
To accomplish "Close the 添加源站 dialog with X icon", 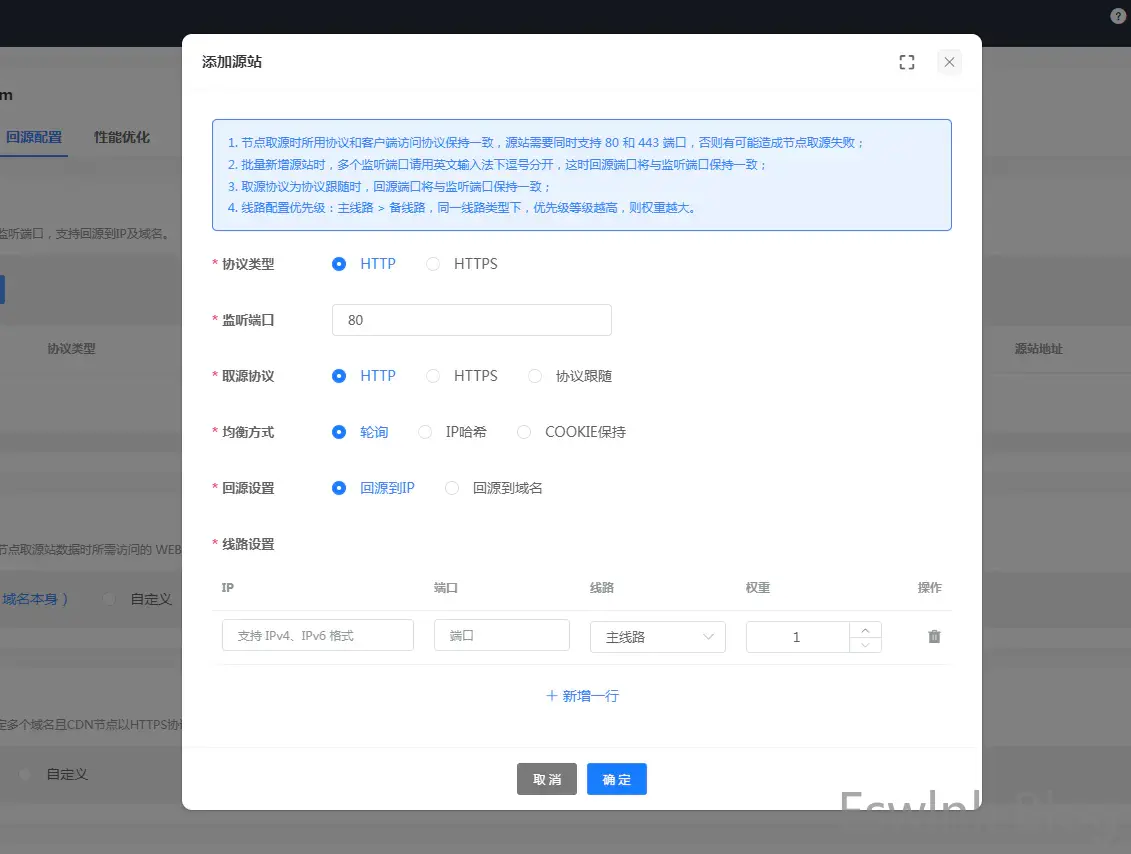I will pyautogui.click(x=949, y=62).
